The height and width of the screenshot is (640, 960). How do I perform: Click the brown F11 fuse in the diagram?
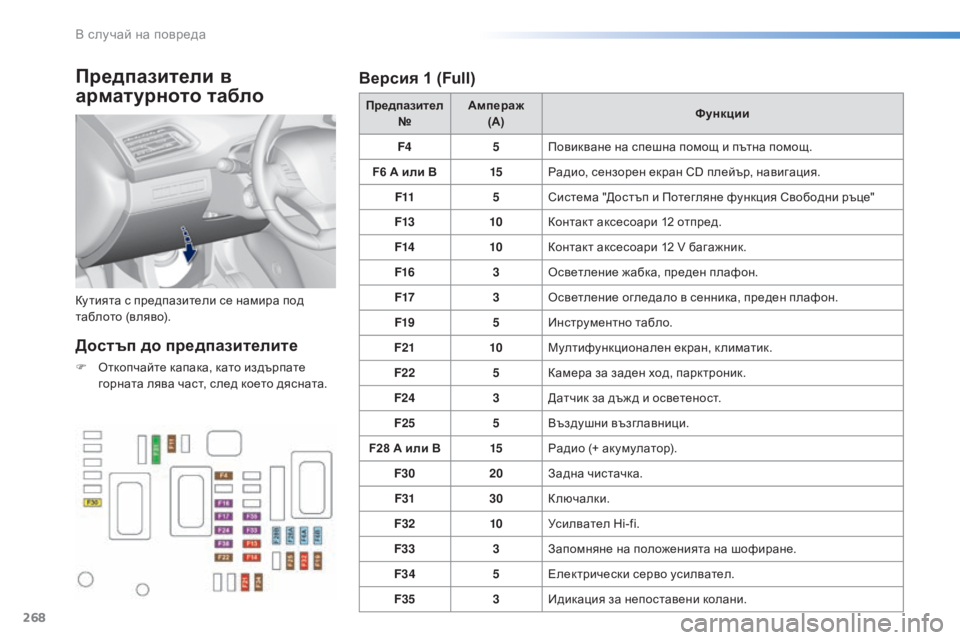[x=172, y=443]
